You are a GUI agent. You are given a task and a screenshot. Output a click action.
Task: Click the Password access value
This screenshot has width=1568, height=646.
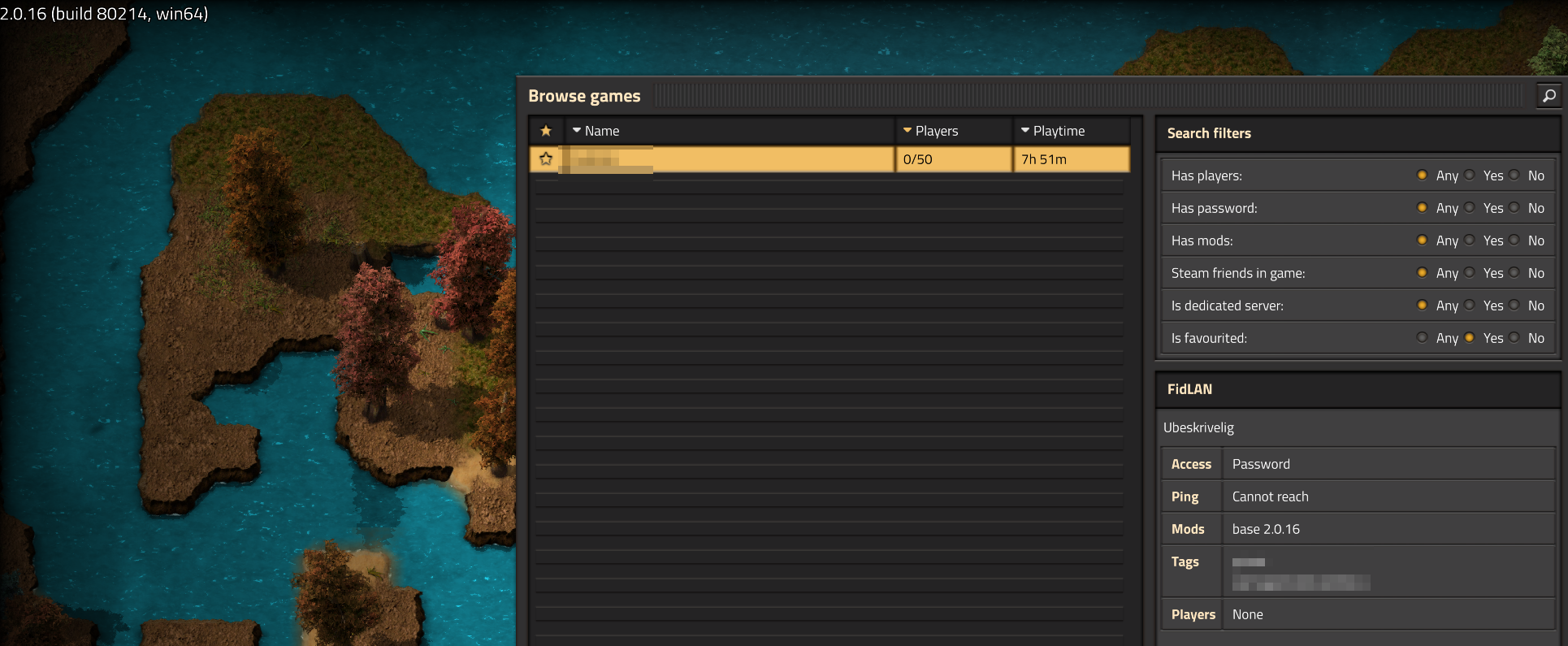pyautogui.click(x=1261, y=464)
